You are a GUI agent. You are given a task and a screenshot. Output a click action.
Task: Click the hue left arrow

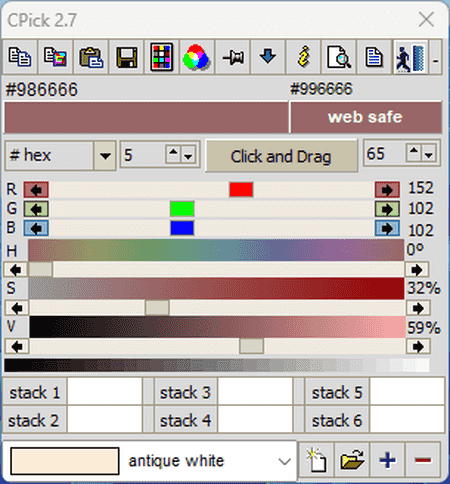click(16, 270)
